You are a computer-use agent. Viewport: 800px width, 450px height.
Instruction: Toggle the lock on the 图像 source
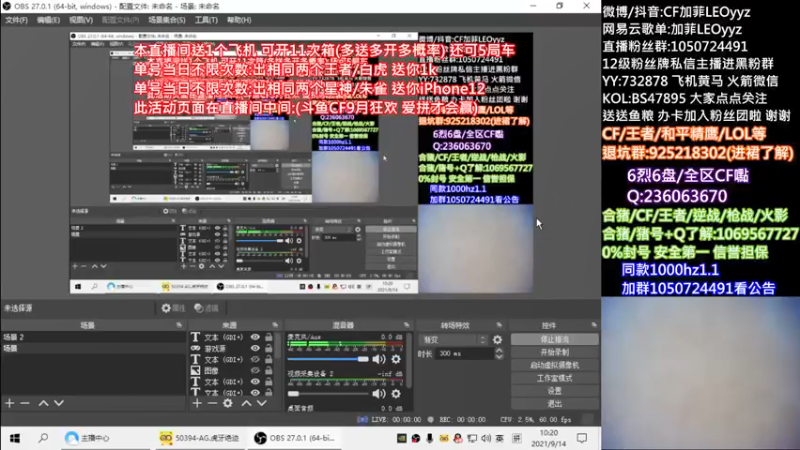pos(268,370)
